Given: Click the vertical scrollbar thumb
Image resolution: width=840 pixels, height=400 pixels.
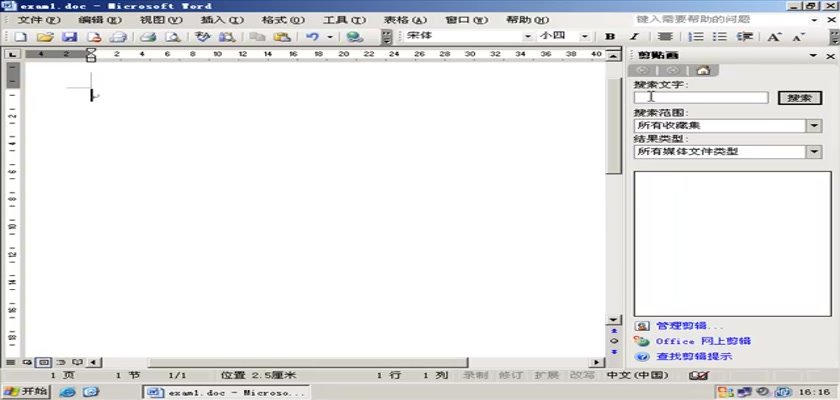Looking at the screenshot, I should coord(614,126).
